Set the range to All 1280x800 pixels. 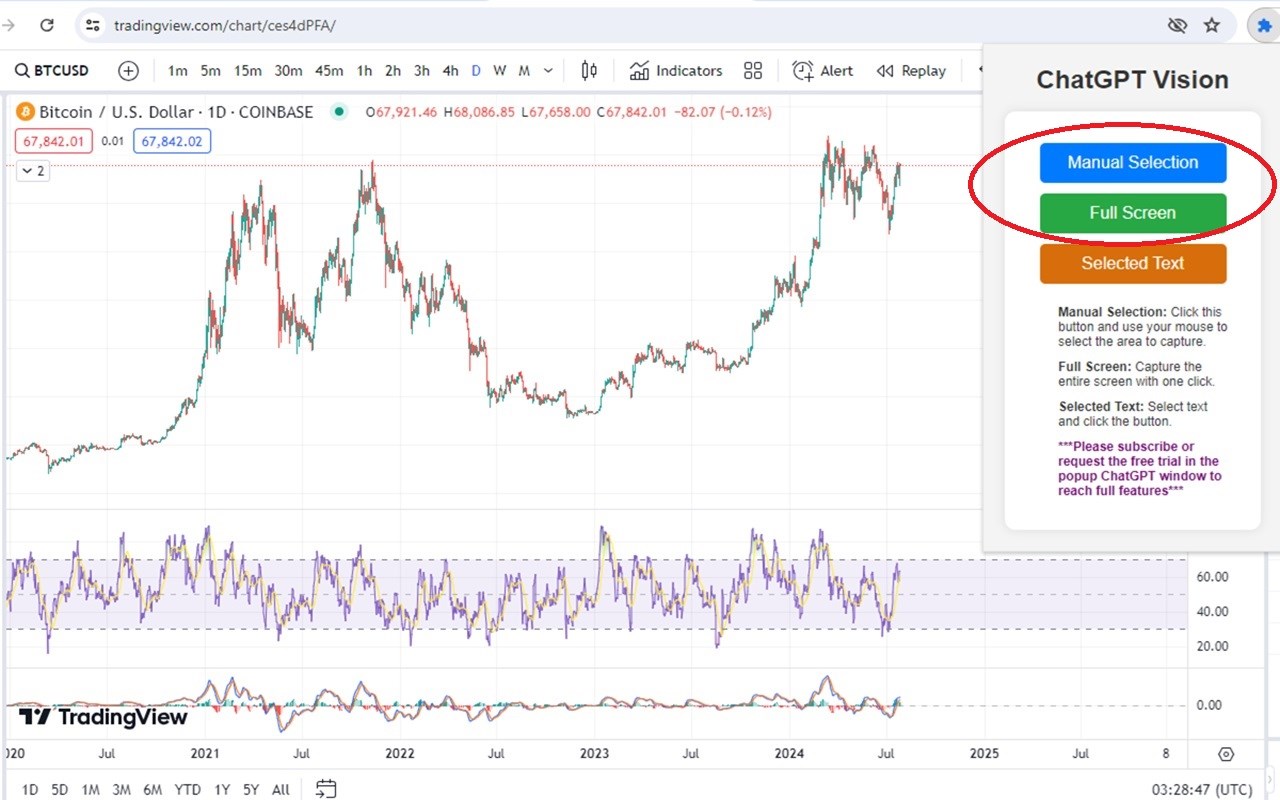coord(281,790)
